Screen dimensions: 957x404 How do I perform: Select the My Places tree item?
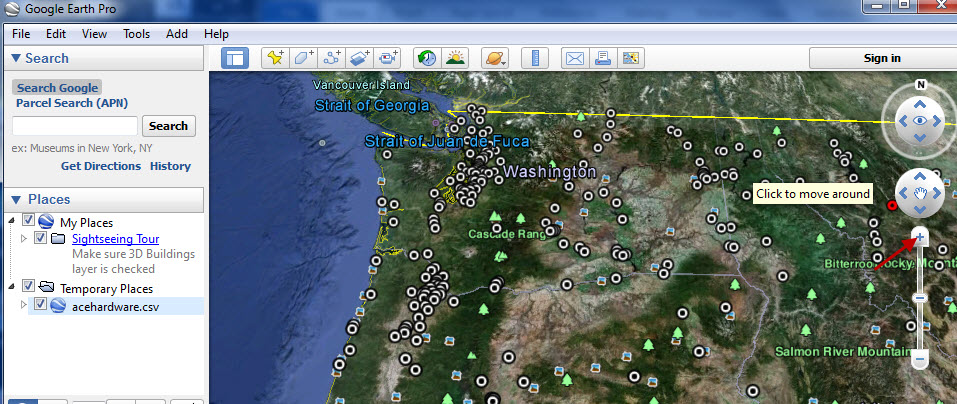tap(86, 223)
